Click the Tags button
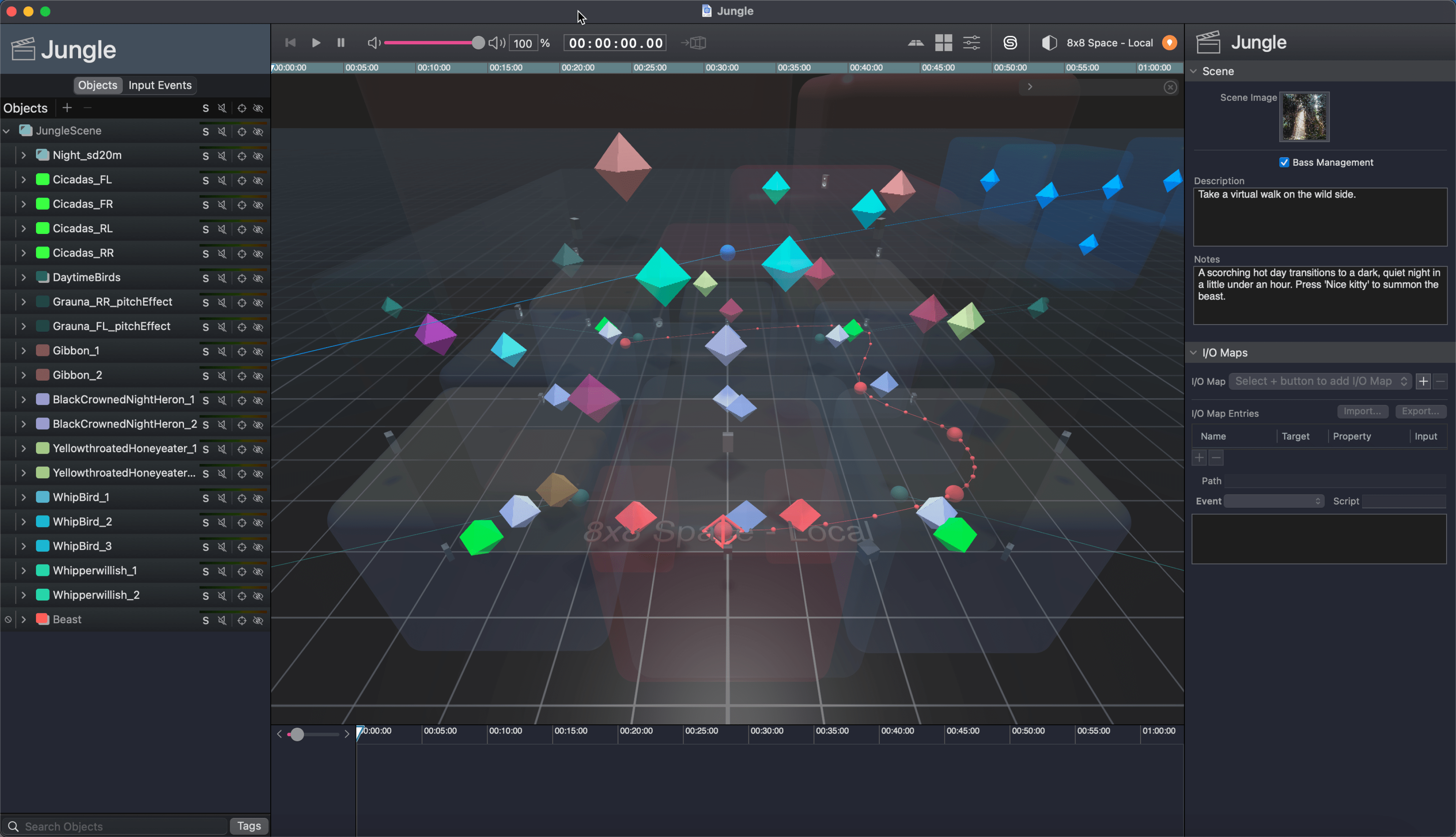 pos(249,826)
